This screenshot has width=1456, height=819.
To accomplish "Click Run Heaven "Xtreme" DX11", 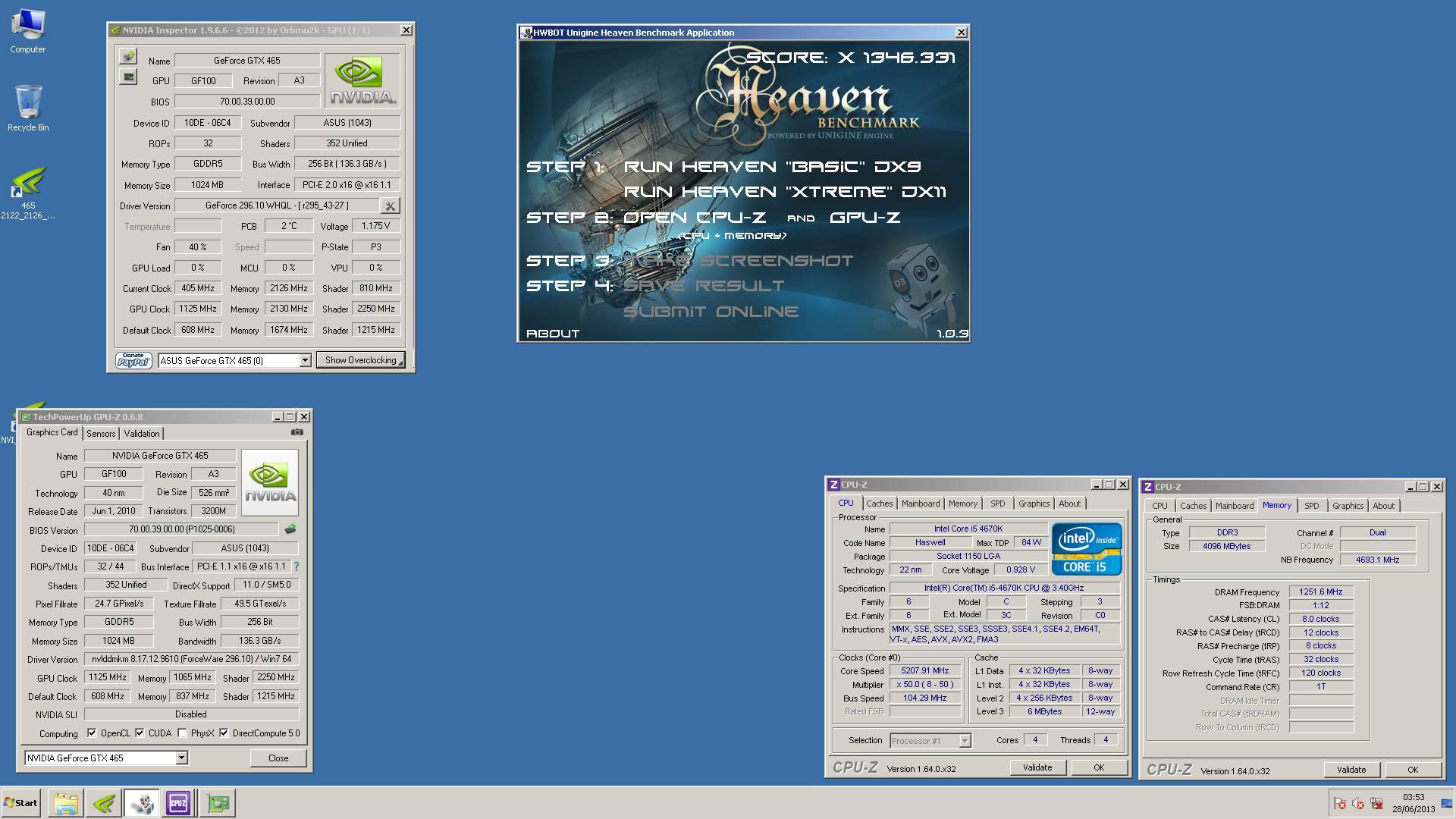I will pyautogui.click(x=785, y=192).
